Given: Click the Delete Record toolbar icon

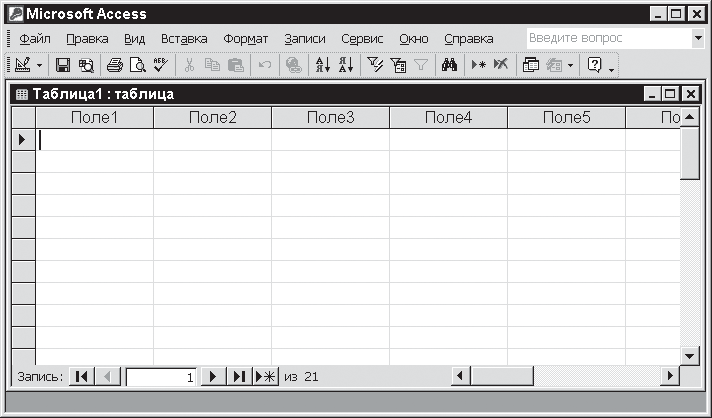Looking at the screenshot, I should pos(501,65).
